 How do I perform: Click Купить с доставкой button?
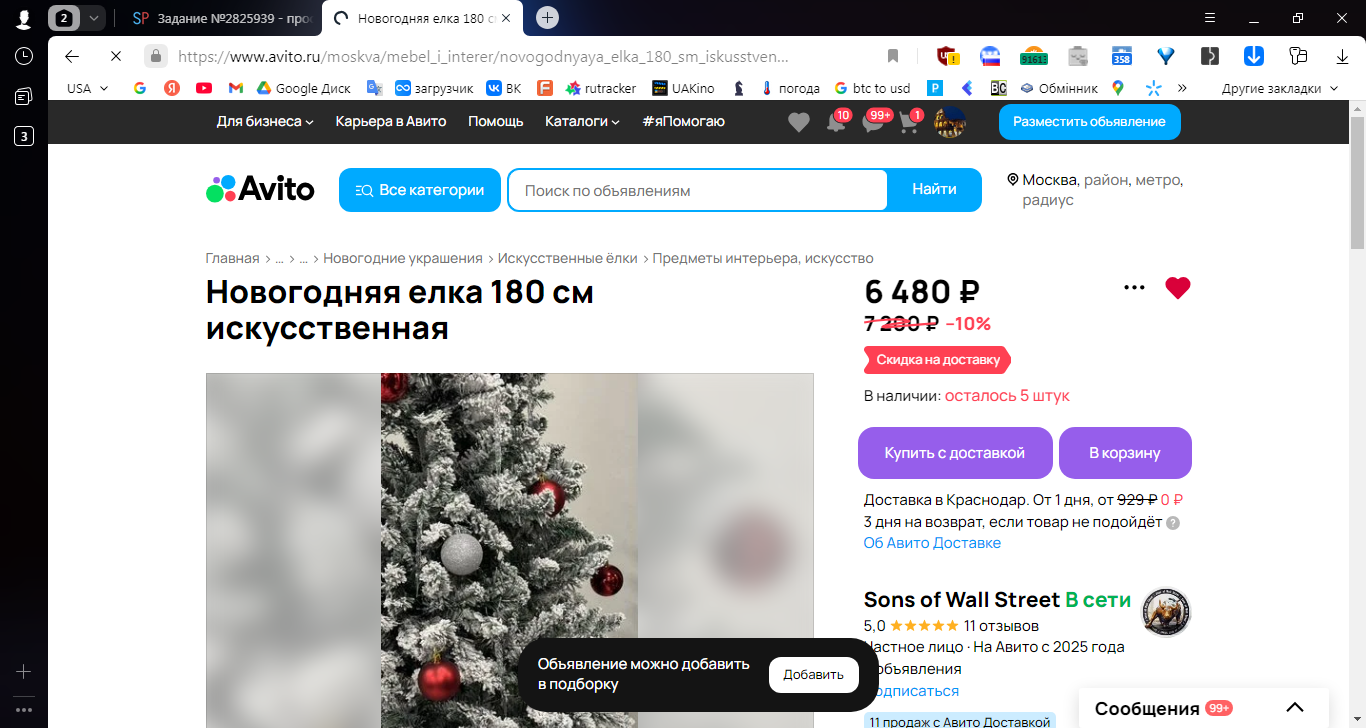click(x=955, y=453)
